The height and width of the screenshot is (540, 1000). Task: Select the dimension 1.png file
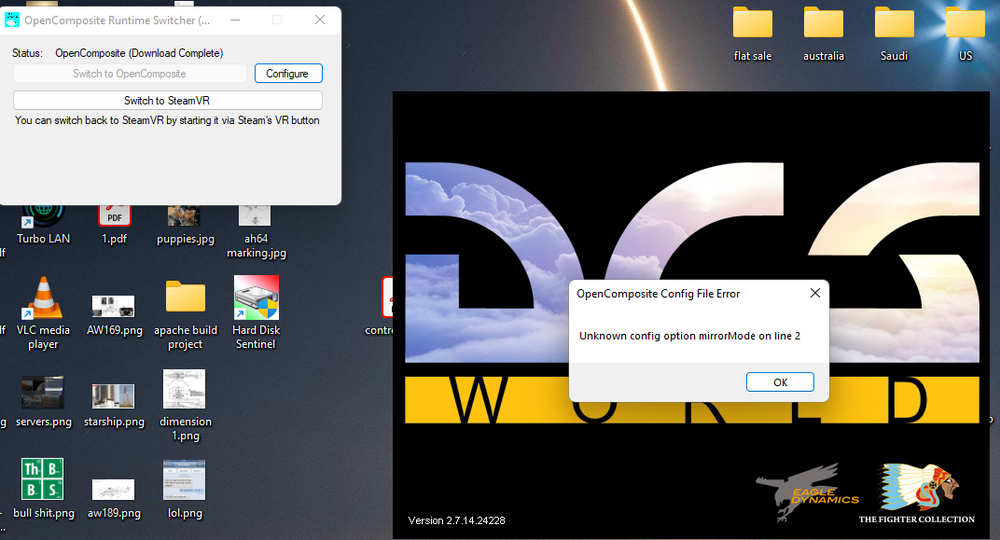click(x=185, y=405)
